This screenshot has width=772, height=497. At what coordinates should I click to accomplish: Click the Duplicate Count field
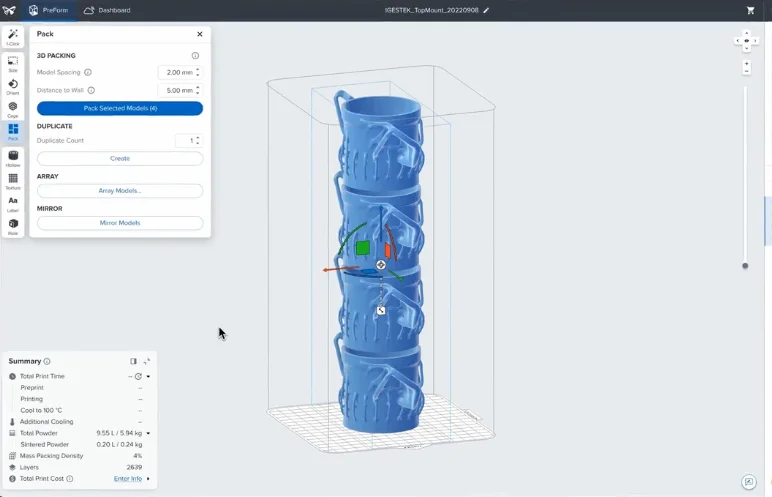pos(189,140)
